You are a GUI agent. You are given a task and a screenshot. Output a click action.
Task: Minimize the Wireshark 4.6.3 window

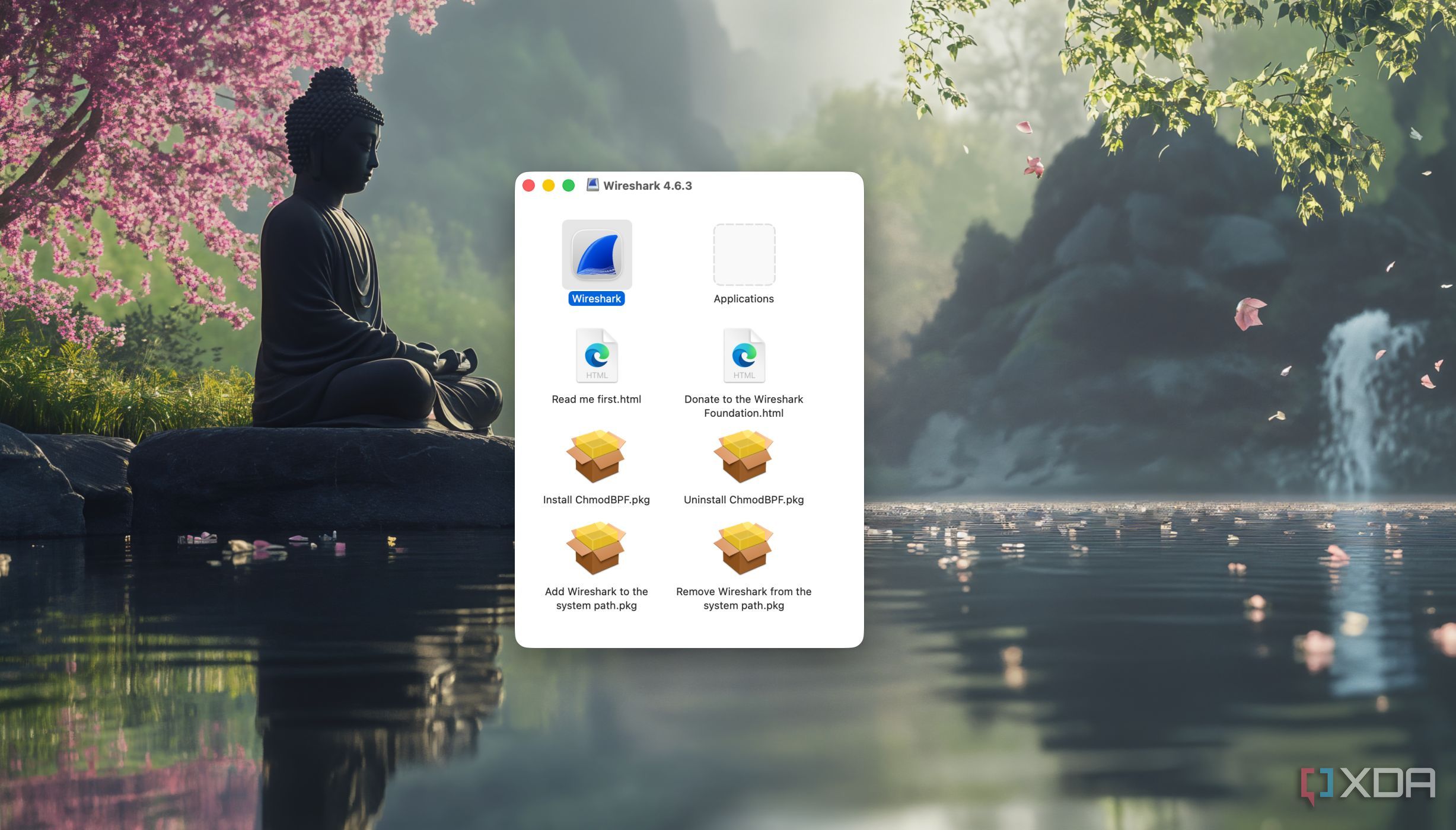pyautogui.click(x=549, y=186)
